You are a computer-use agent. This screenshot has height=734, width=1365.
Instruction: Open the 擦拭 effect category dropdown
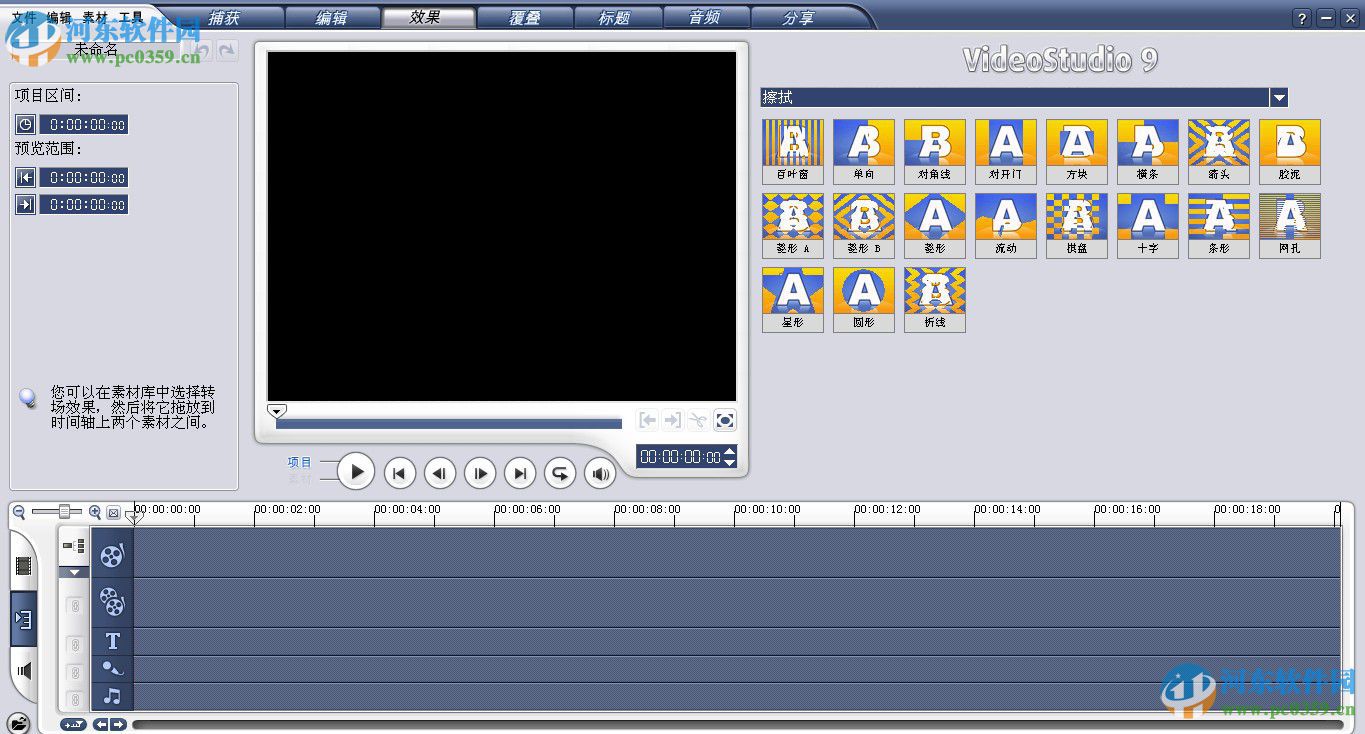1279,97
